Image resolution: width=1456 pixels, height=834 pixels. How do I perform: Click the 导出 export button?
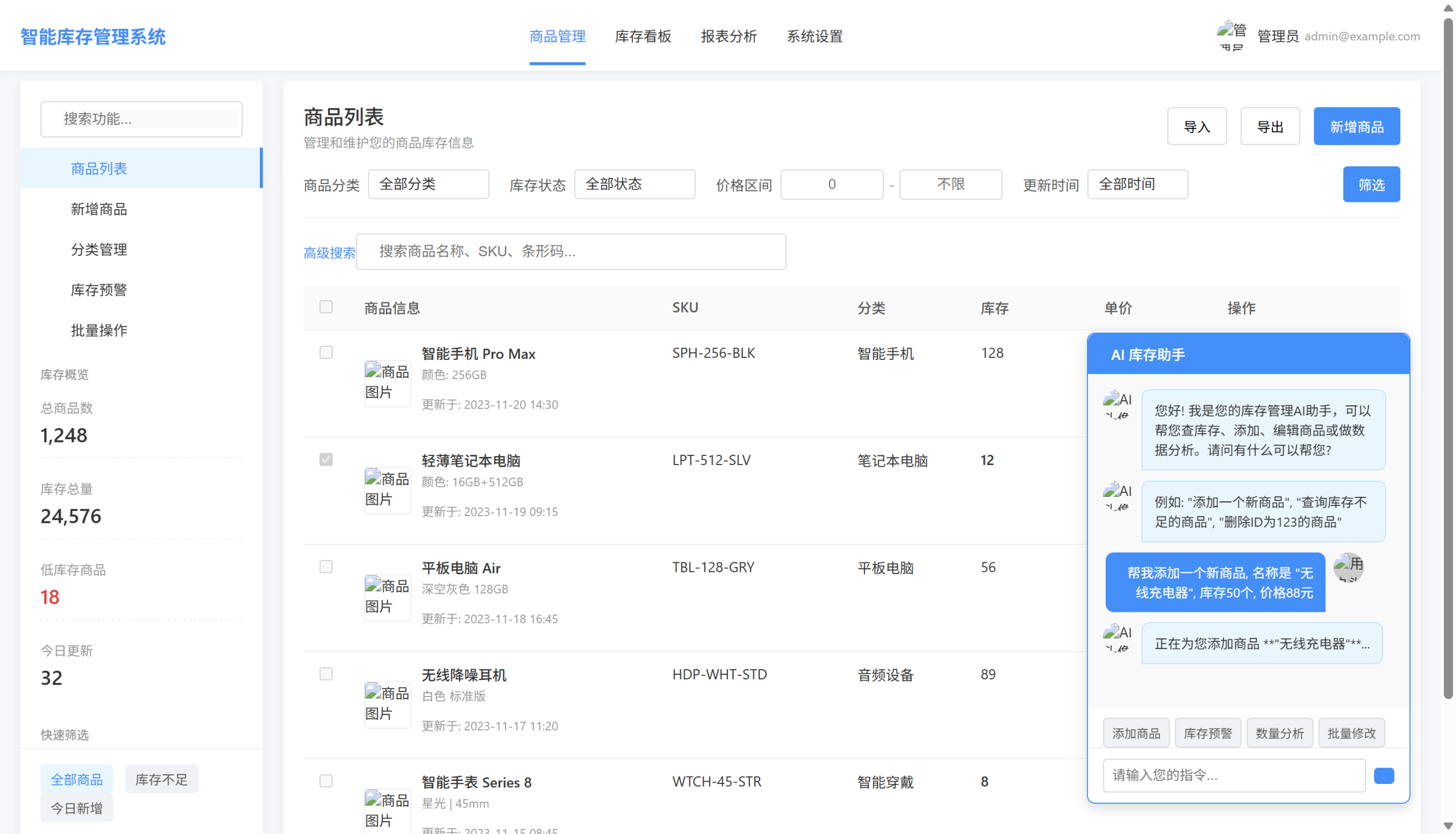click(x=1270, y=126)
